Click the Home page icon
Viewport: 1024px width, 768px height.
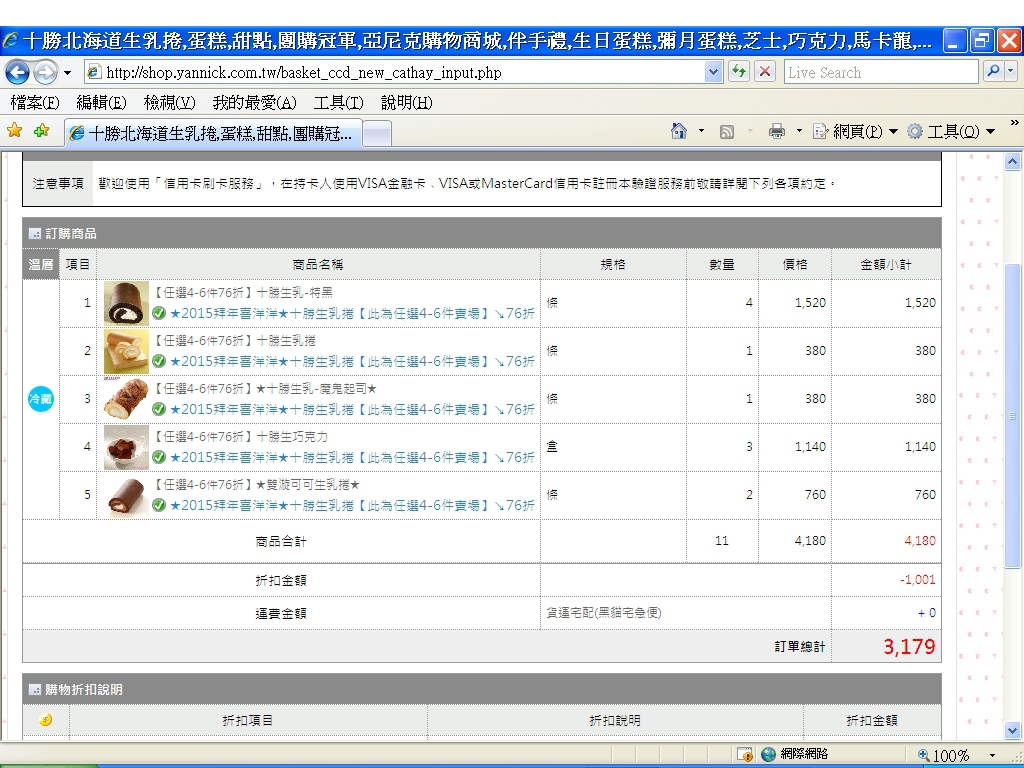tap(679, 131)
